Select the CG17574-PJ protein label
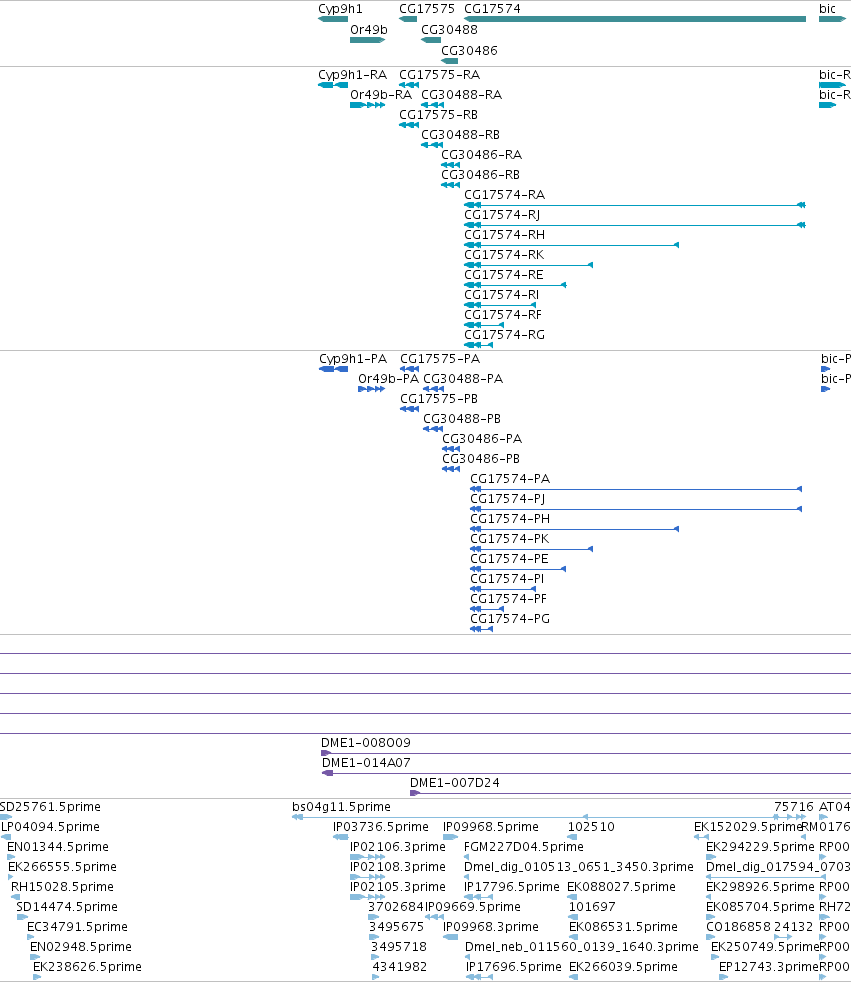The height and width of the screenshot is (982, 851). [508, 499]
